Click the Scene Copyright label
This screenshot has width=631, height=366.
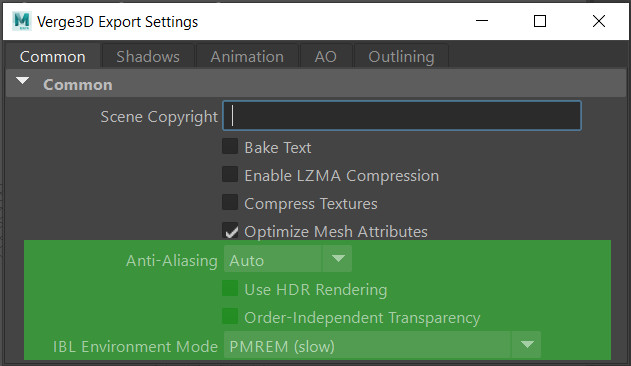click(x=159, y=117)
